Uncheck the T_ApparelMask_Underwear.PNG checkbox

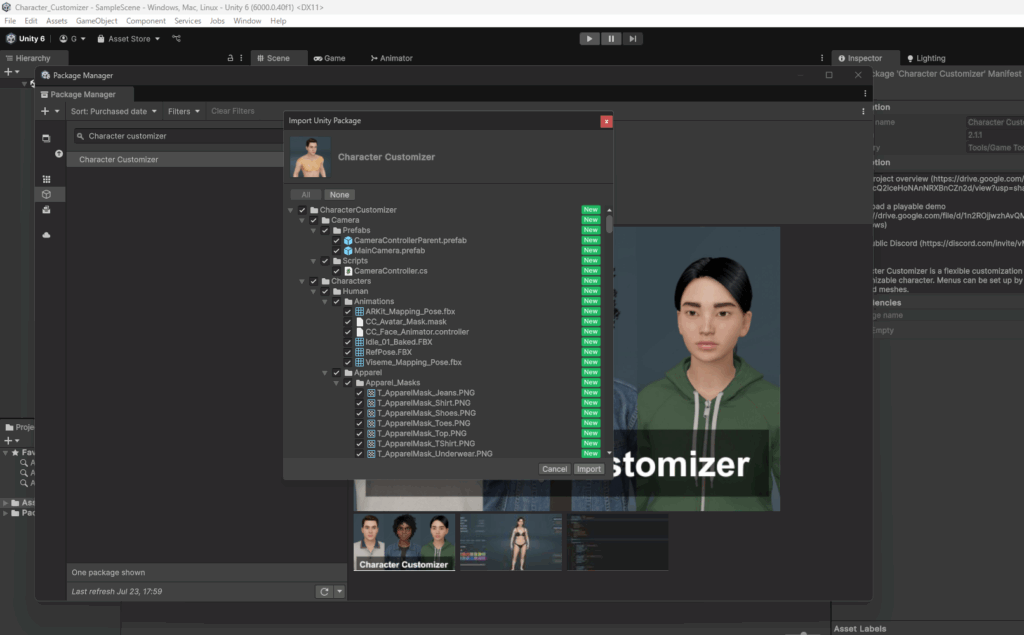[359, 453]
